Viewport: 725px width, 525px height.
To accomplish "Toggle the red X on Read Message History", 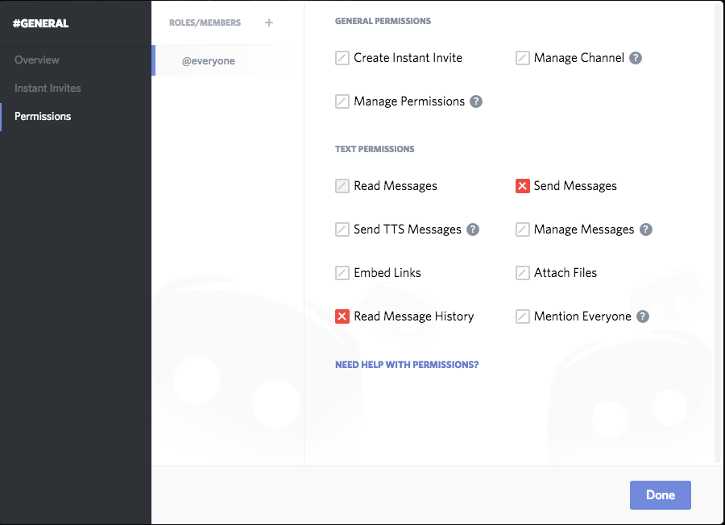I will click(x=342, y=316).
